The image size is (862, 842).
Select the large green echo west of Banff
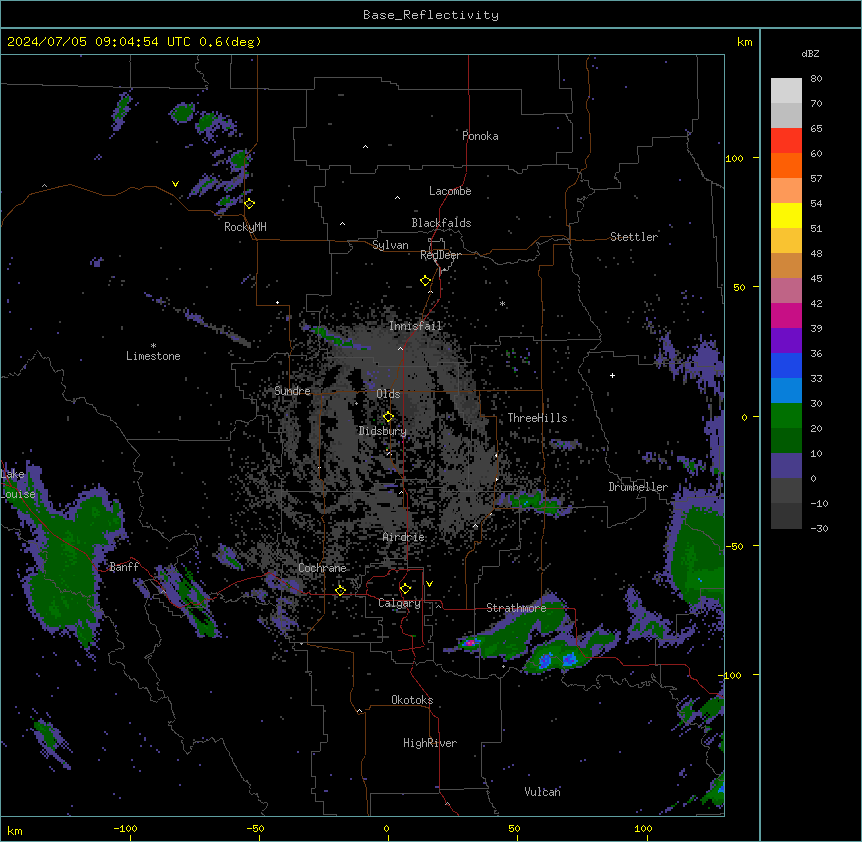[x=69, y=561]
